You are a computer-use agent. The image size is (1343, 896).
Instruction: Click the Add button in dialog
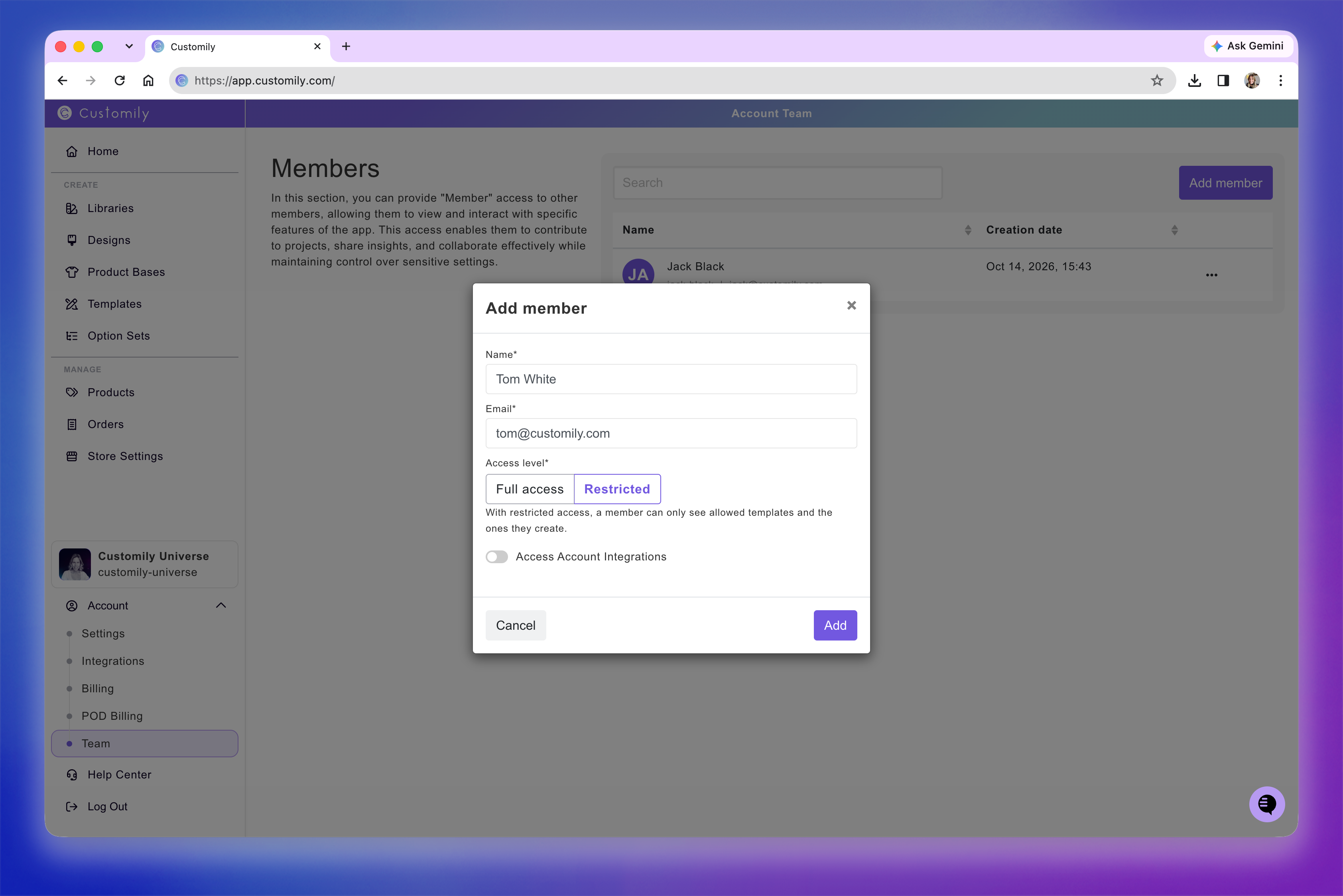835,625
